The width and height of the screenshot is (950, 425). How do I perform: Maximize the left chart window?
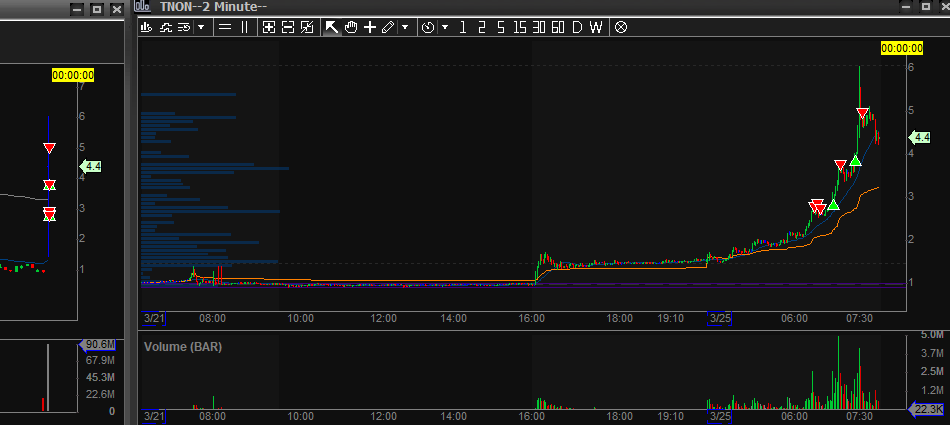point(96,9)
